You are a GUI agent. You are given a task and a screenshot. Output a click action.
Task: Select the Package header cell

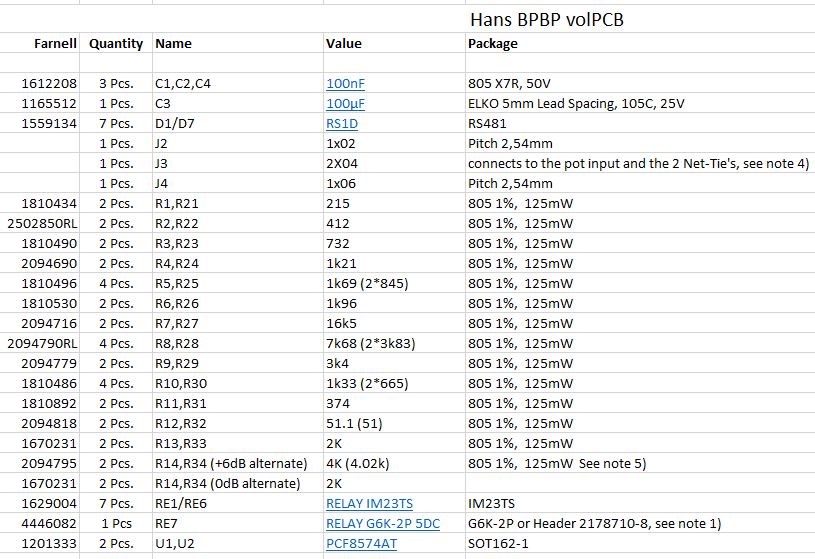[640, 43]
